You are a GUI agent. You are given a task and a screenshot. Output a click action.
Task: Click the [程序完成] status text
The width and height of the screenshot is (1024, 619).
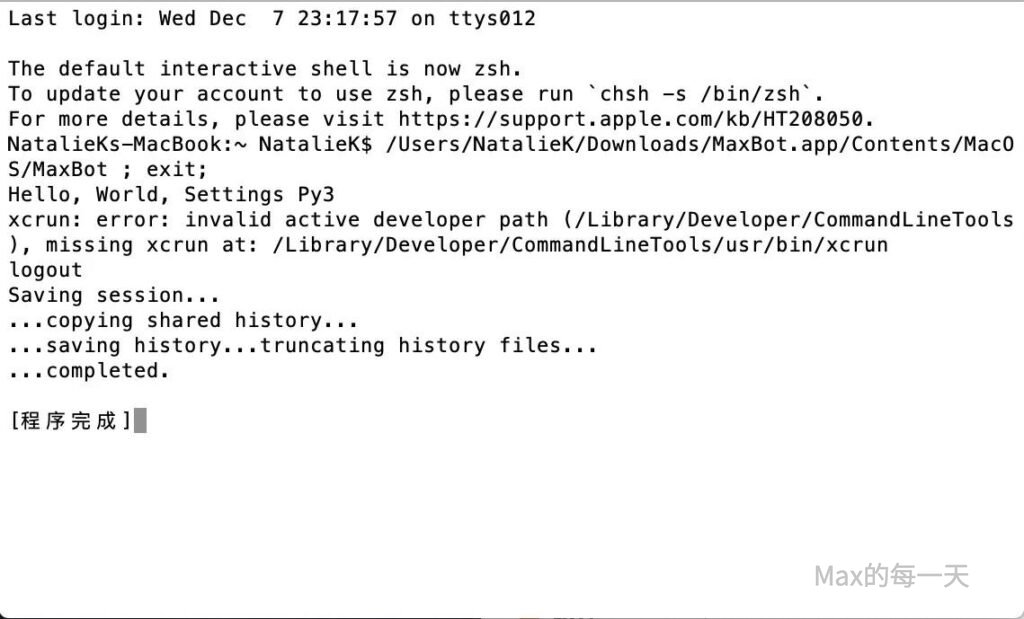point(70,421)
